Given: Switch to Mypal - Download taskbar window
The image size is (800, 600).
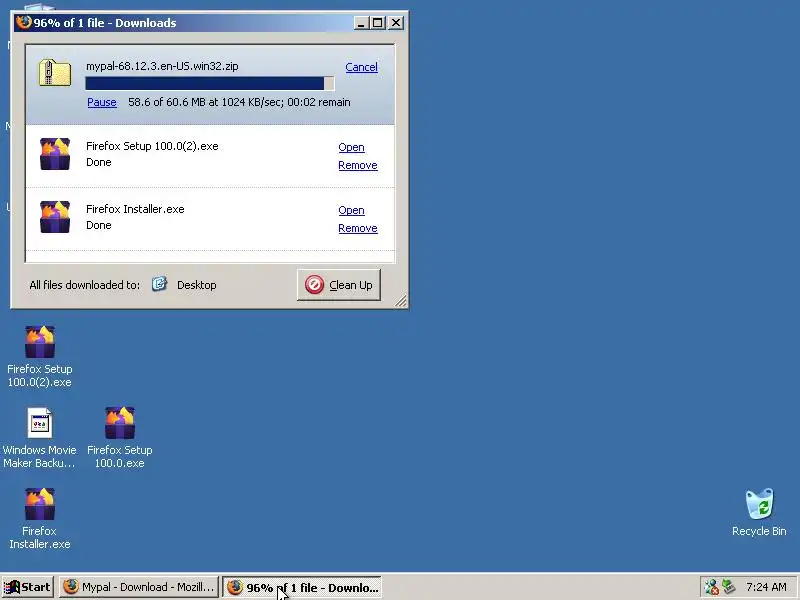Looking at the screenshot, I should click(139, 587).
